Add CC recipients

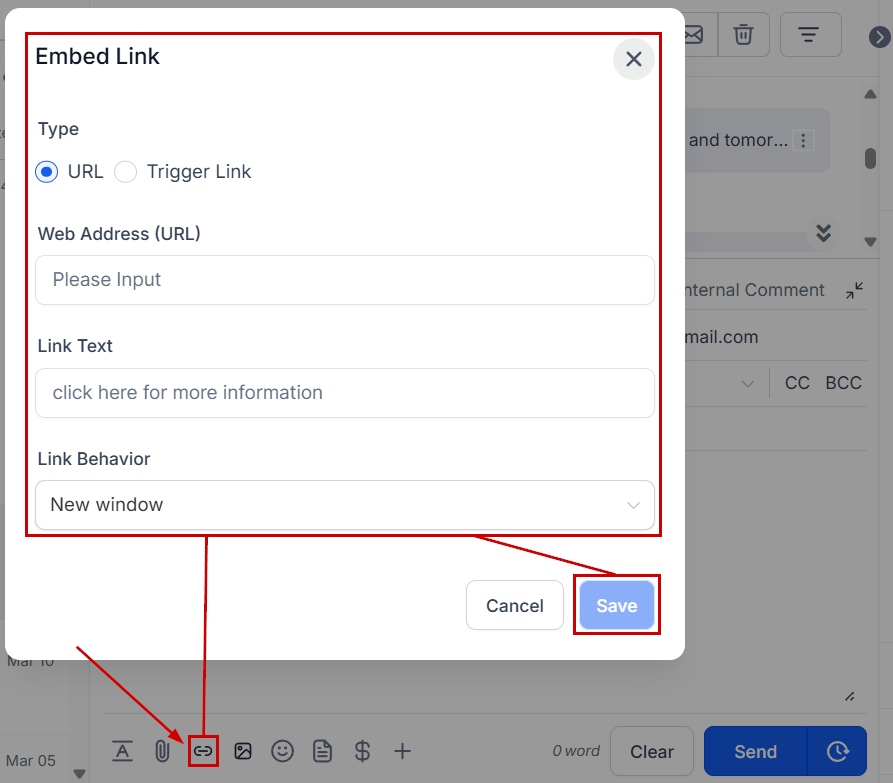(797, 383)
